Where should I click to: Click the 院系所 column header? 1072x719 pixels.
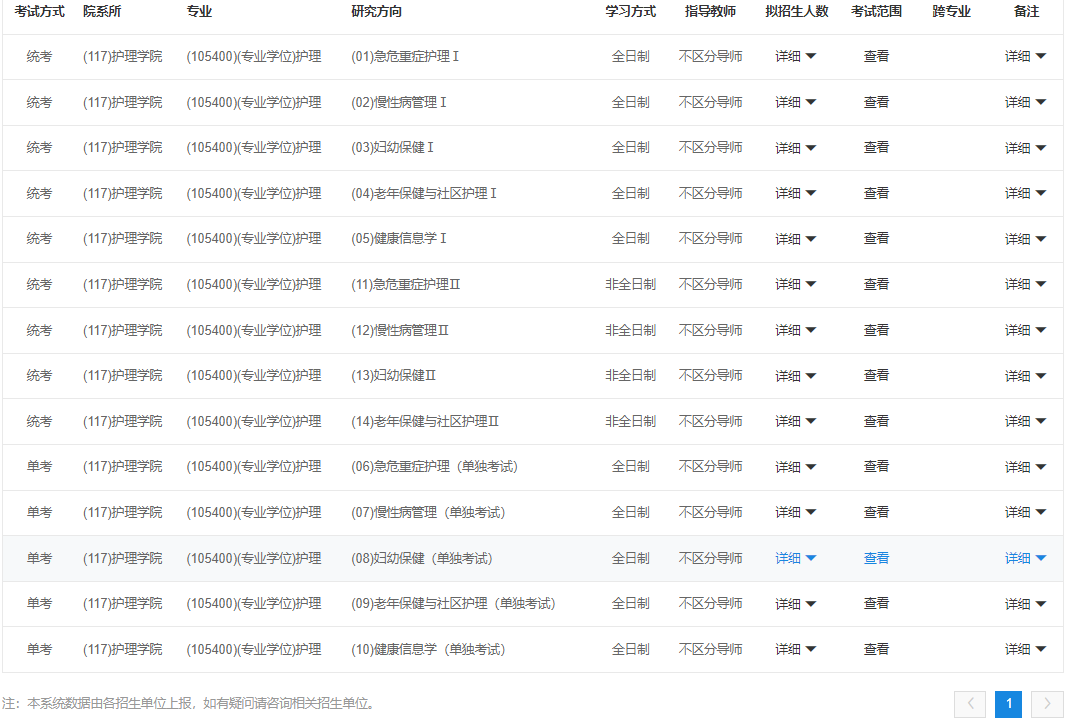[x=102, y=12]
